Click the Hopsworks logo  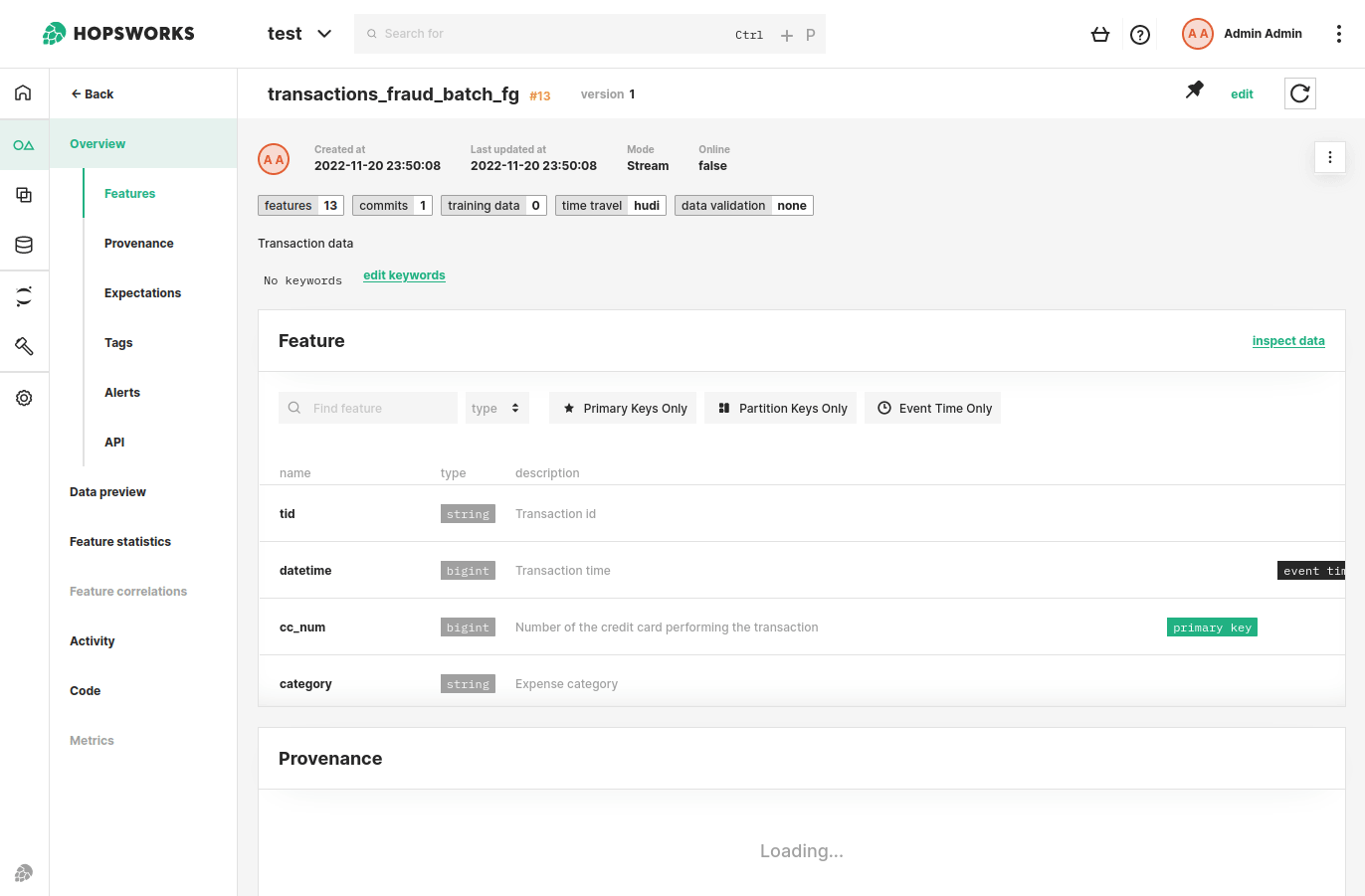click(x=117, y=33)
